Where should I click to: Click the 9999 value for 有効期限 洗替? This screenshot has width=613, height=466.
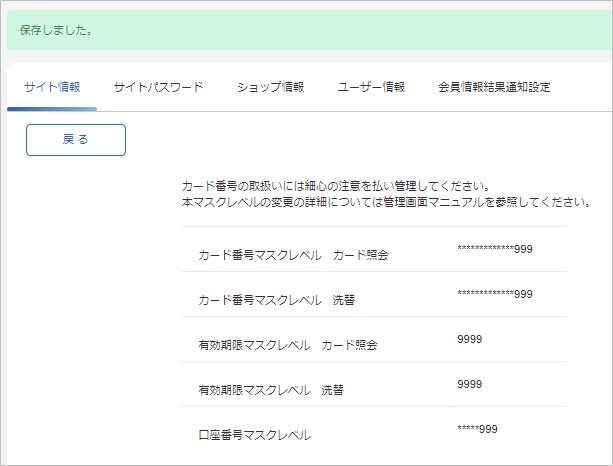click(x=470, y=384)
